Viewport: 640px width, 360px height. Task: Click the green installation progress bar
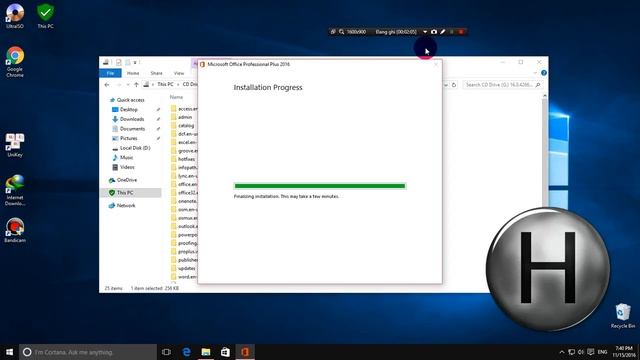pyautogui.click(x=320, y=186)
